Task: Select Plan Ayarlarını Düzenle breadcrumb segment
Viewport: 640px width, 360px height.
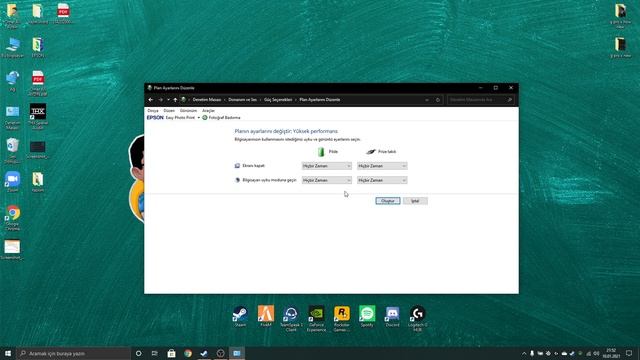Action: 320,100
